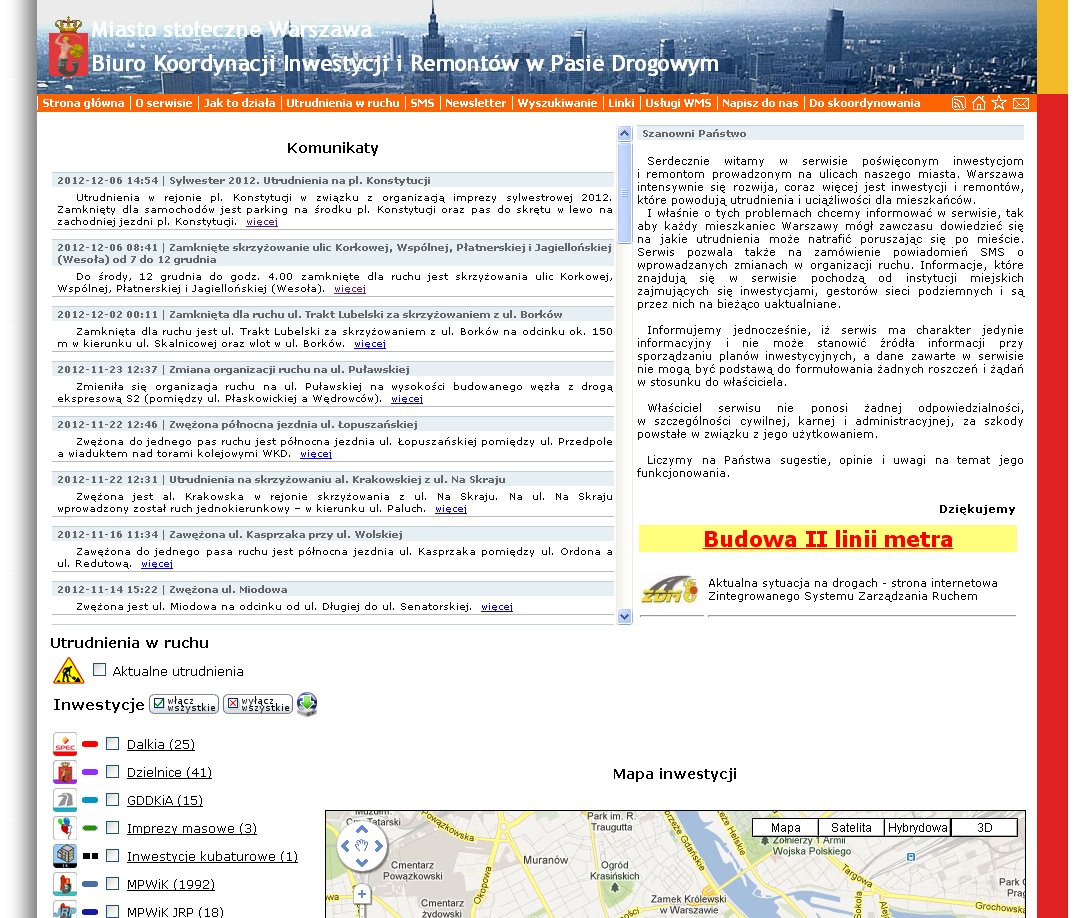Check the Inwestycje kubaturowe (1) checkbox

[112, 856]
